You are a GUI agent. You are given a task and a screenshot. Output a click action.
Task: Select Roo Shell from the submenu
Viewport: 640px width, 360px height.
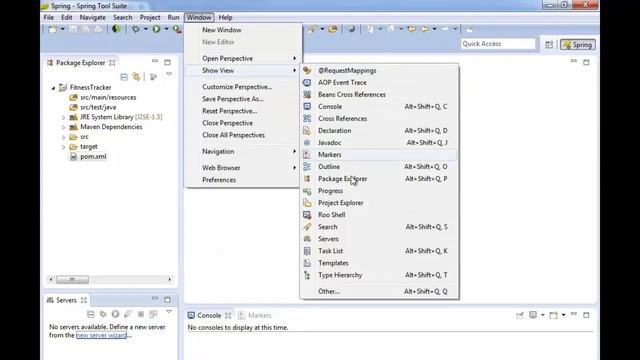coord(379,215)
